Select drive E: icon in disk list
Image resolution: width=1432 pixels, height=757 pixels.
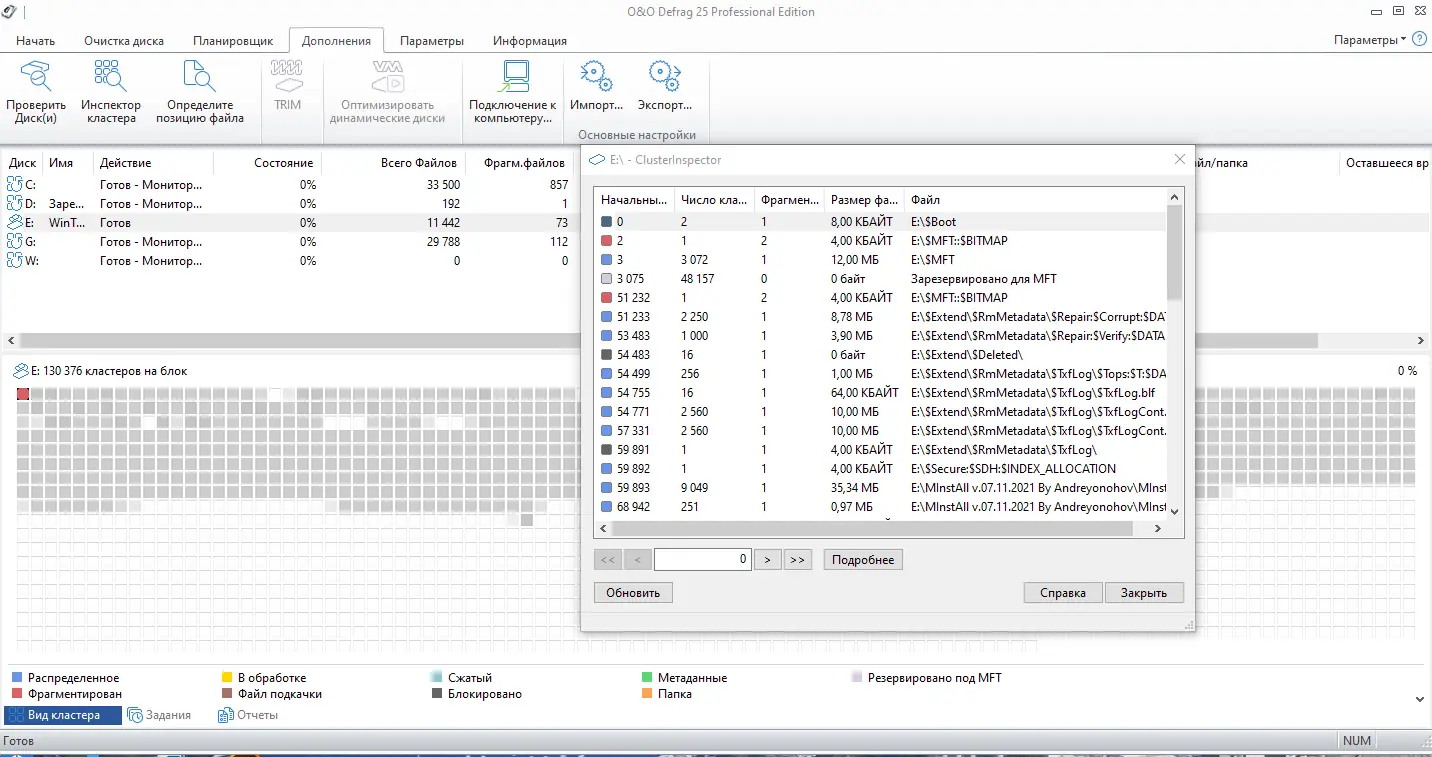[x=15, y=223]
